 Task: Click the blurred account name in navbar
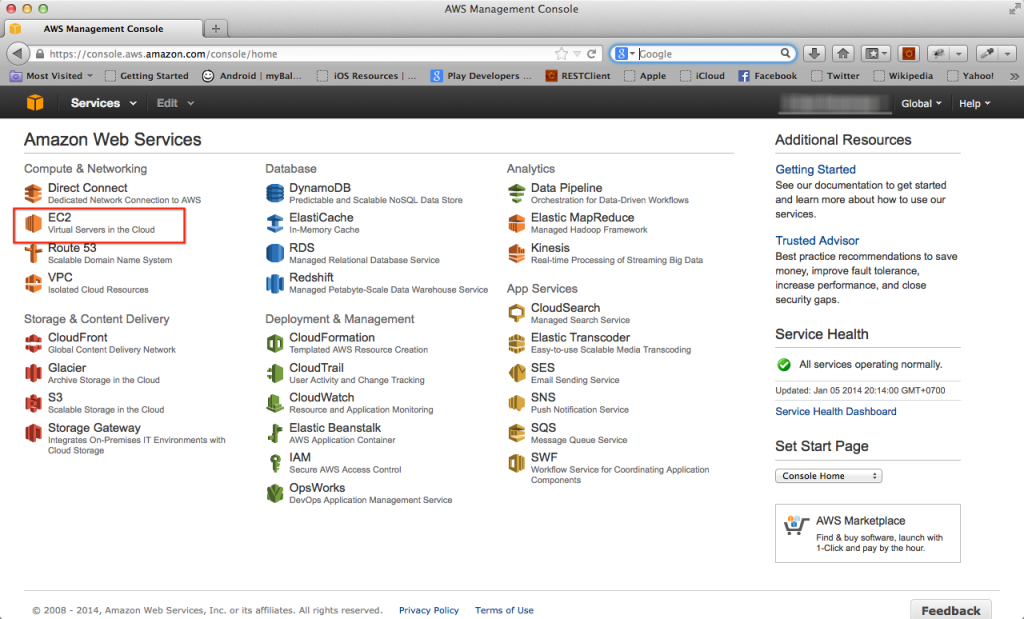pyautogui.click(x=835, y=103)
